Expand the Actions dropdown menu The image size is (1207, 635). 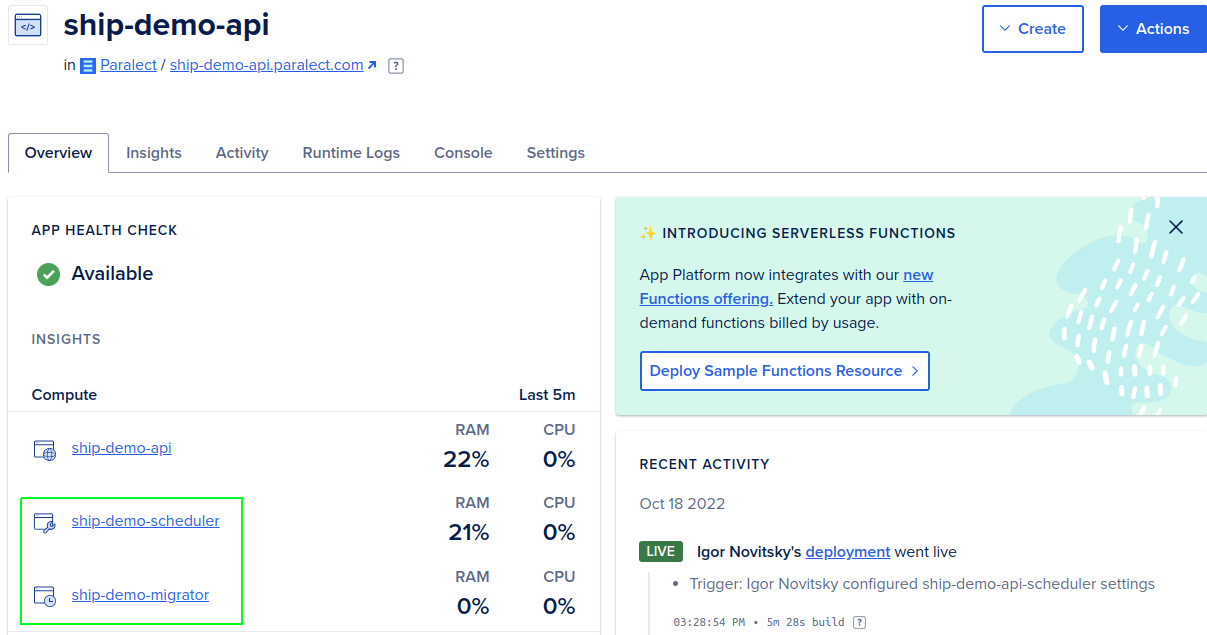point(1153,29)
